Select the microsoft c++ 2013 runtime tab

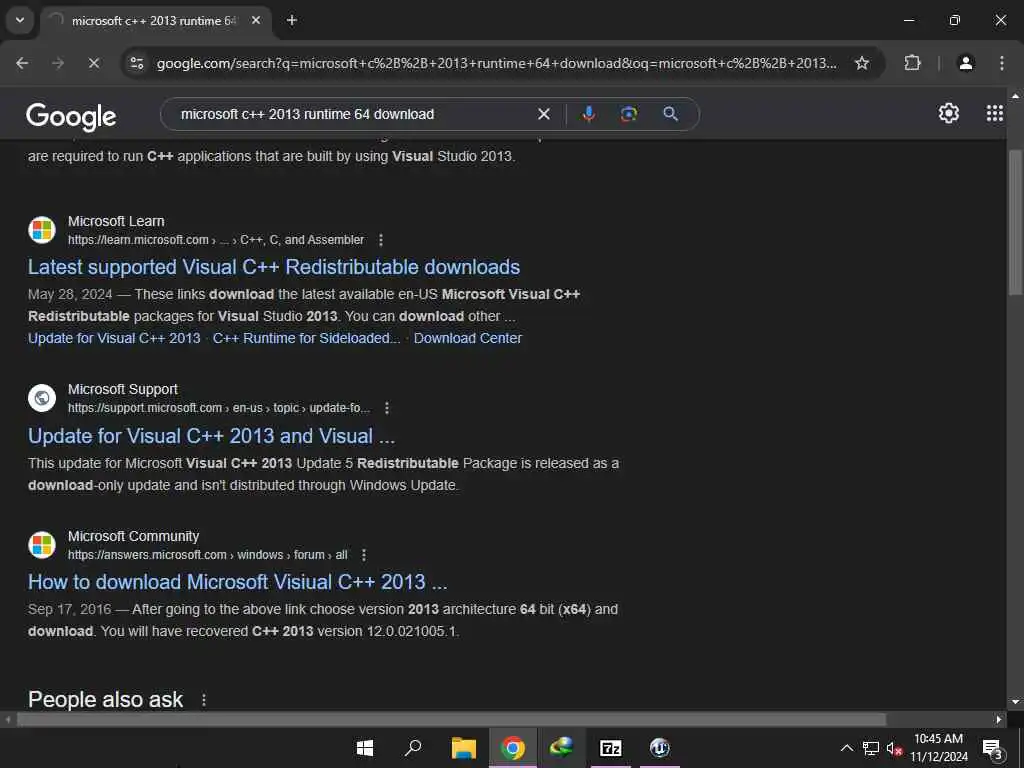[153, 21]
